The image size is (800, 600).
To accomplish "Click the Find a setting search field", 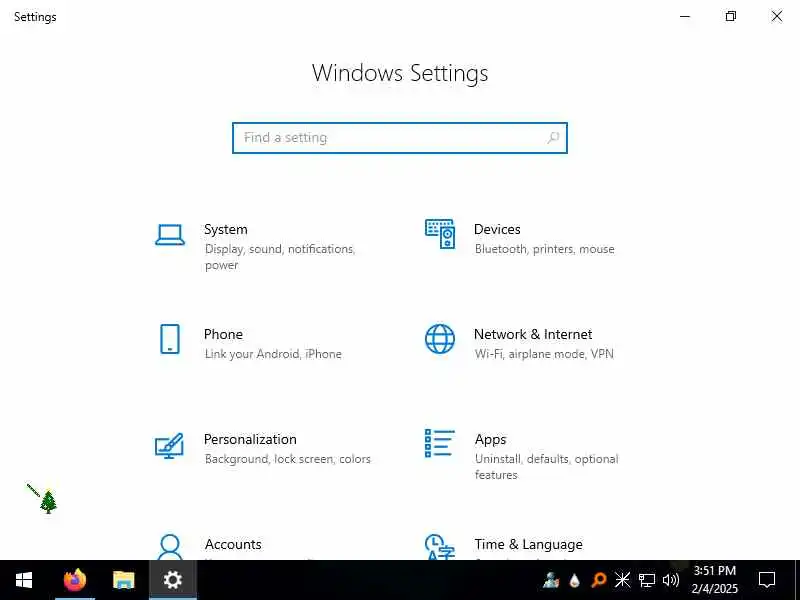I will tap(399, 138).
